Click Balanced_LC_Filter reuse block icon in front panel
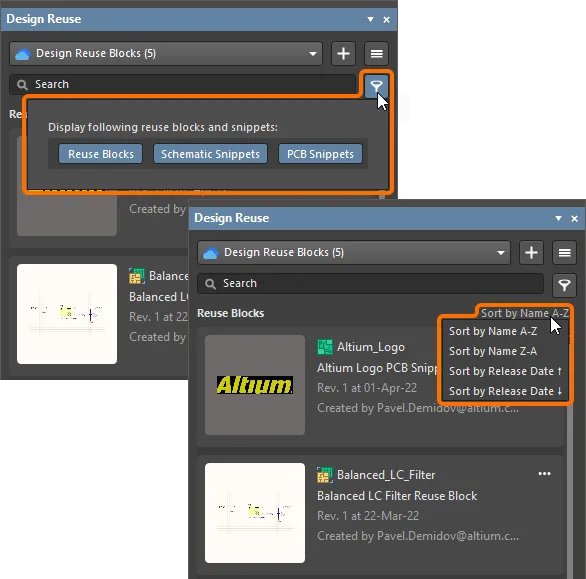 tap(324, 475)
